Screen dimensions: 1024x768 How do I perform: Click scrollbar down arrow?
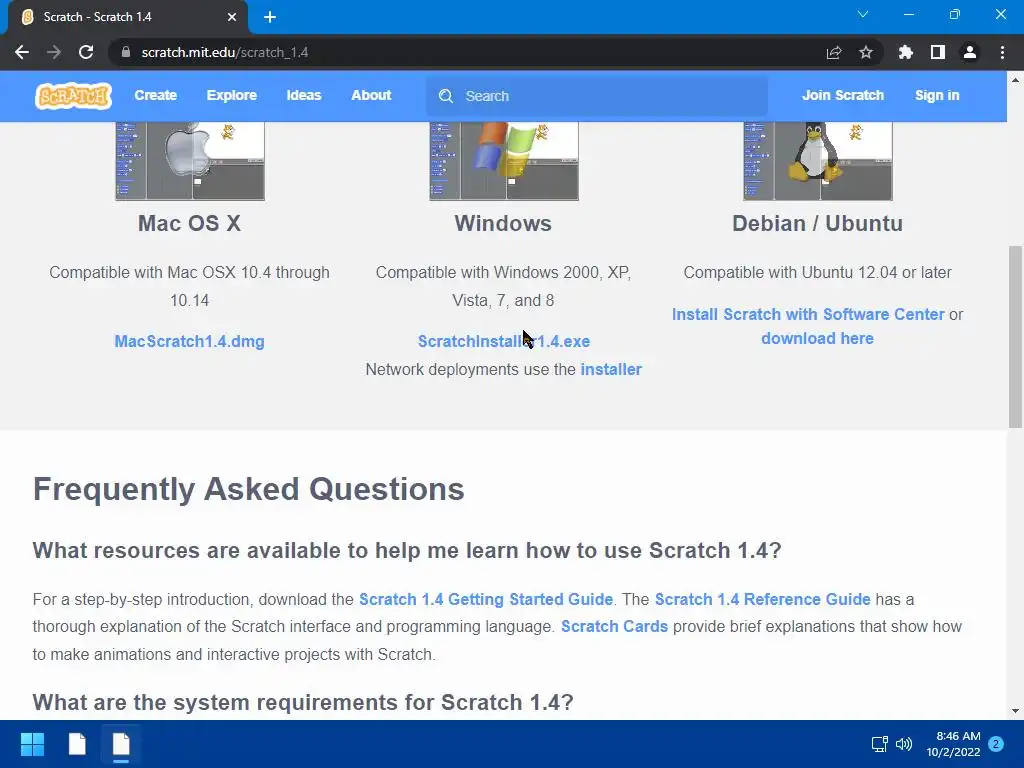tap(1015, 711)
